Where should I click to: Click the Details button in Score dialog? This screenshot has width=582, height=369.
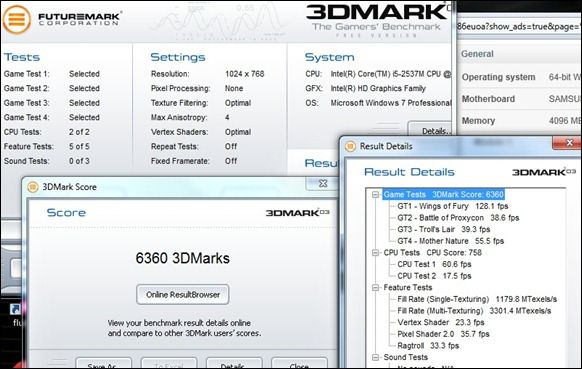click(x=234, y=363)
